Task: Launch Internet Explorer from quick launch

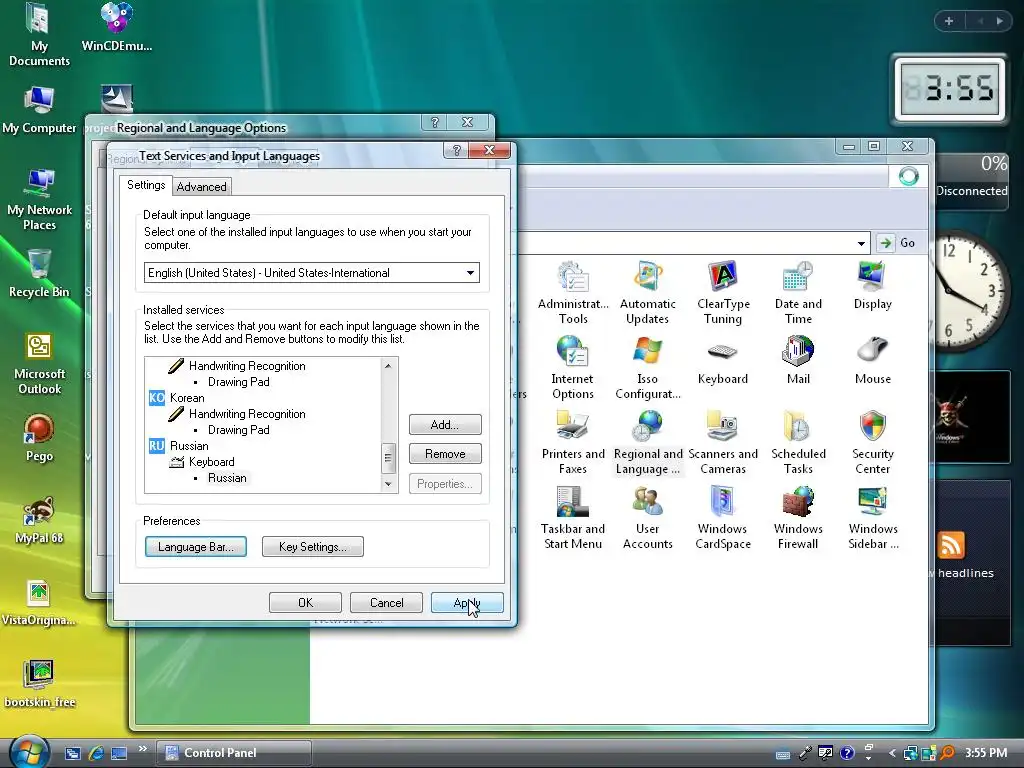Action: pos(96,753)
